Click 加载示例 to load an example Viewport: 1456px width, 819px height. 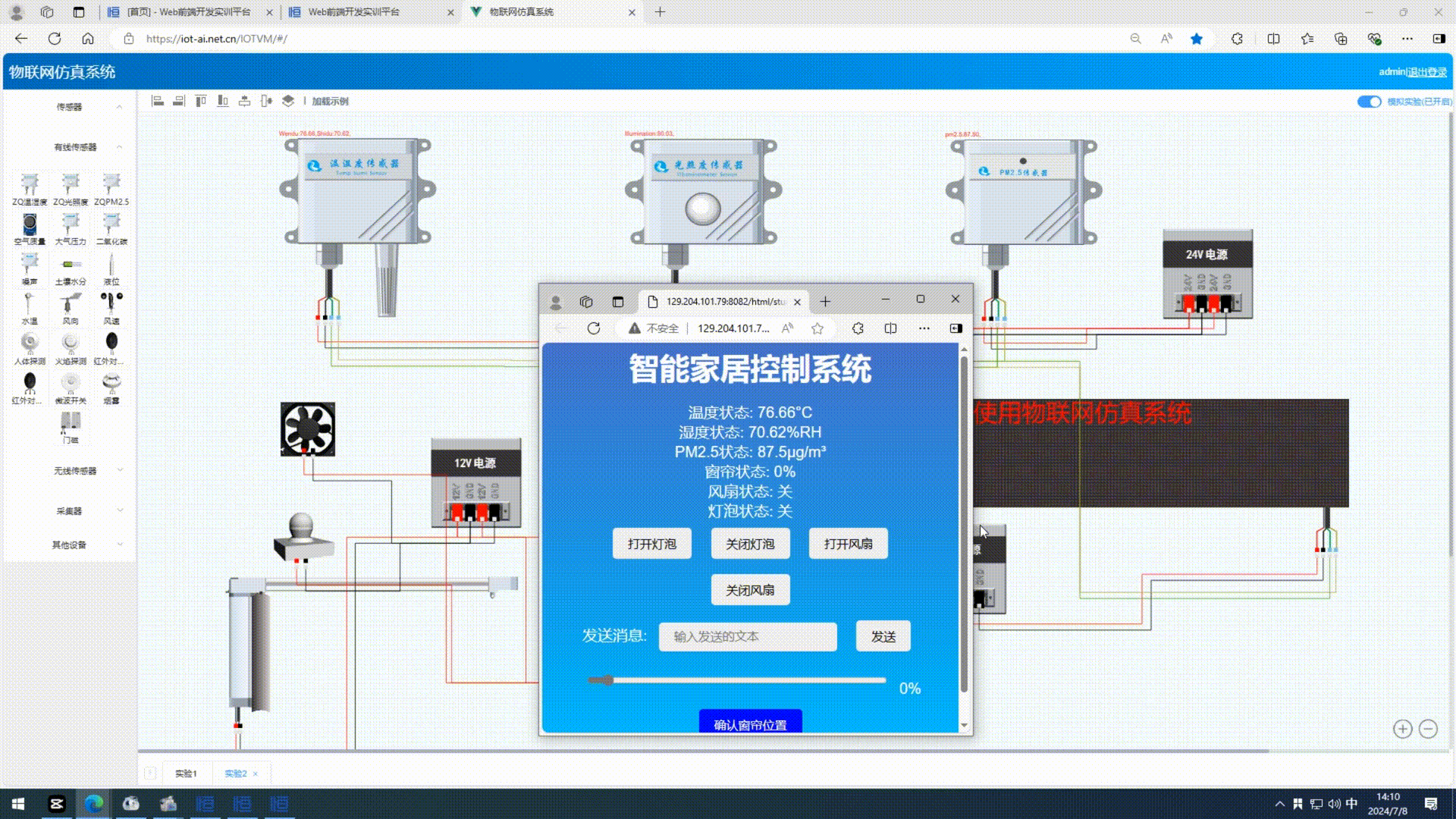point(329,100)
